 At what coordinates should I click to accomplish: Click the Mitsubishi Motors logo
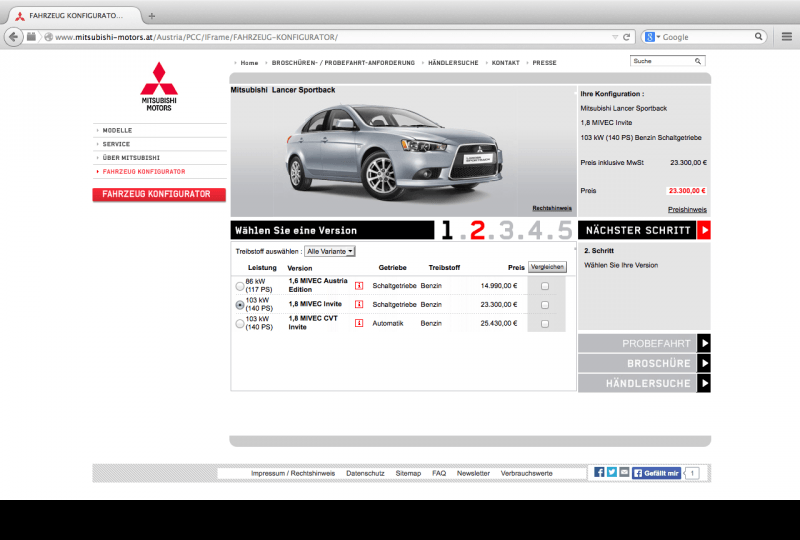coord(159,87)
